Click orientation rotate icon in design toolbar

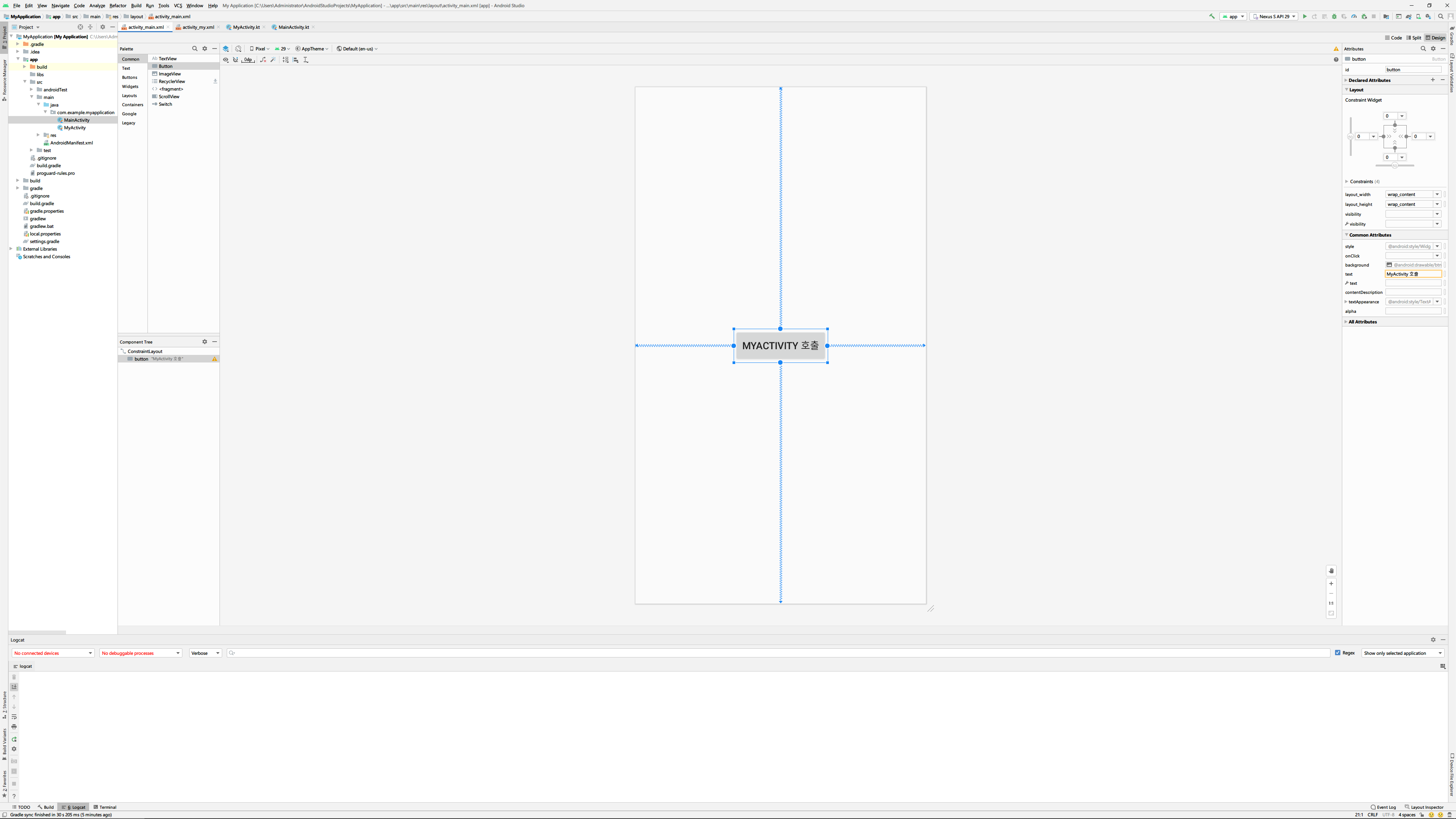click(x=238, y=49)
